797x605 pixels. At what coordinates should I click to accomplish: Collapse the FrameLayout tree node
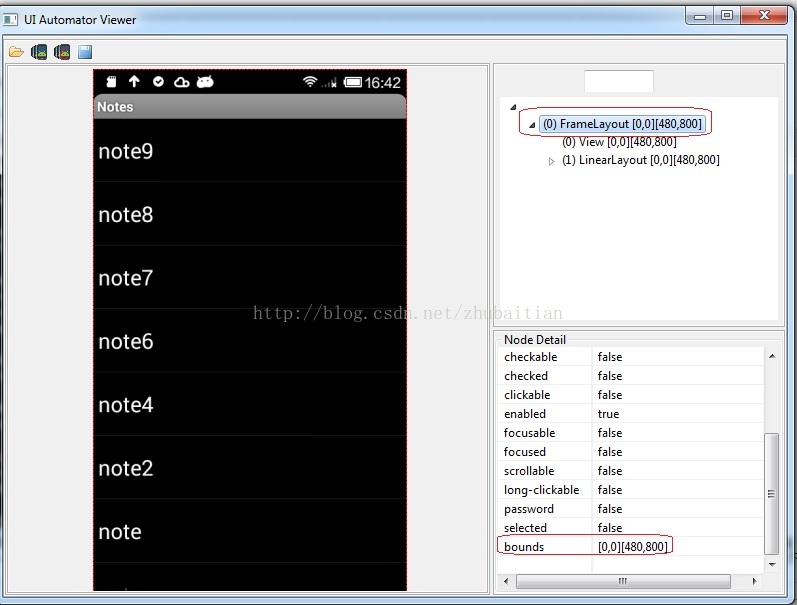click(532, 125)
